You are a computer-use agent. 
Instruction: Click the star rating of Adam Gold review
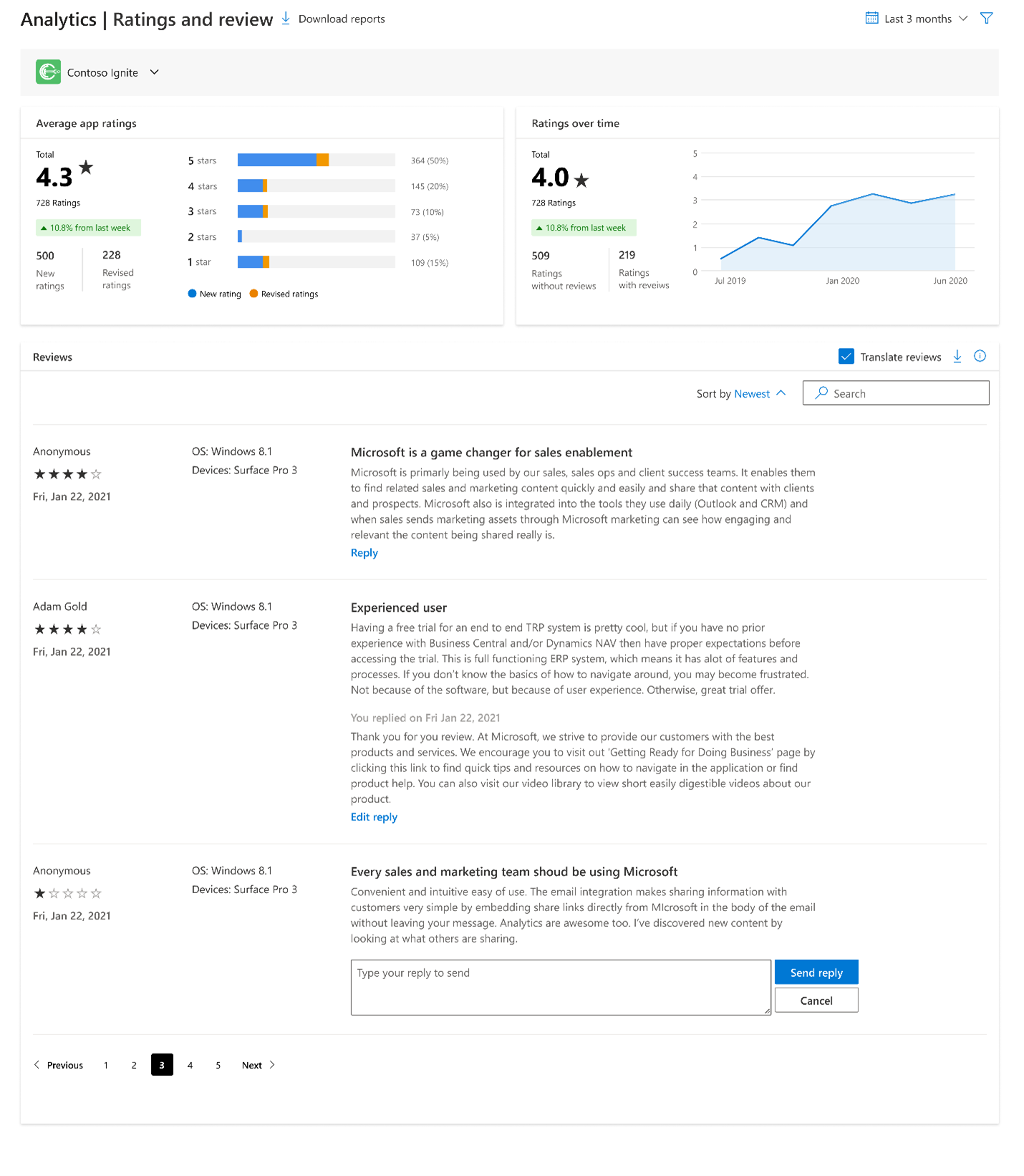pos(68,630)
